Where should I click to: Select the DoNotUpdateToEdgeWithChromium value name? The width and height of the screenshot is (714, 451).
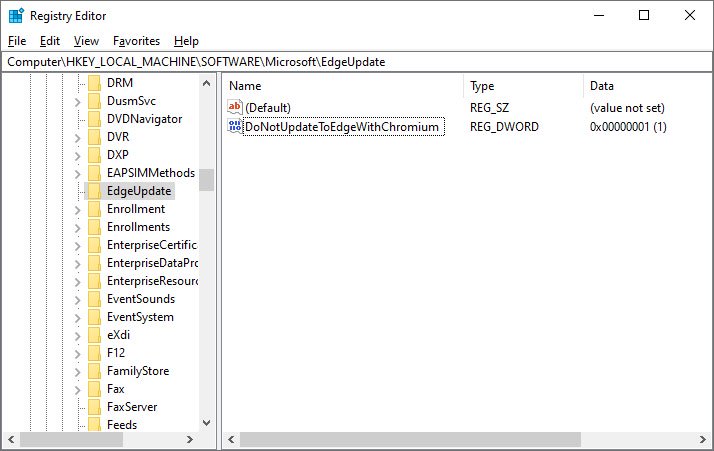(342, 127)
